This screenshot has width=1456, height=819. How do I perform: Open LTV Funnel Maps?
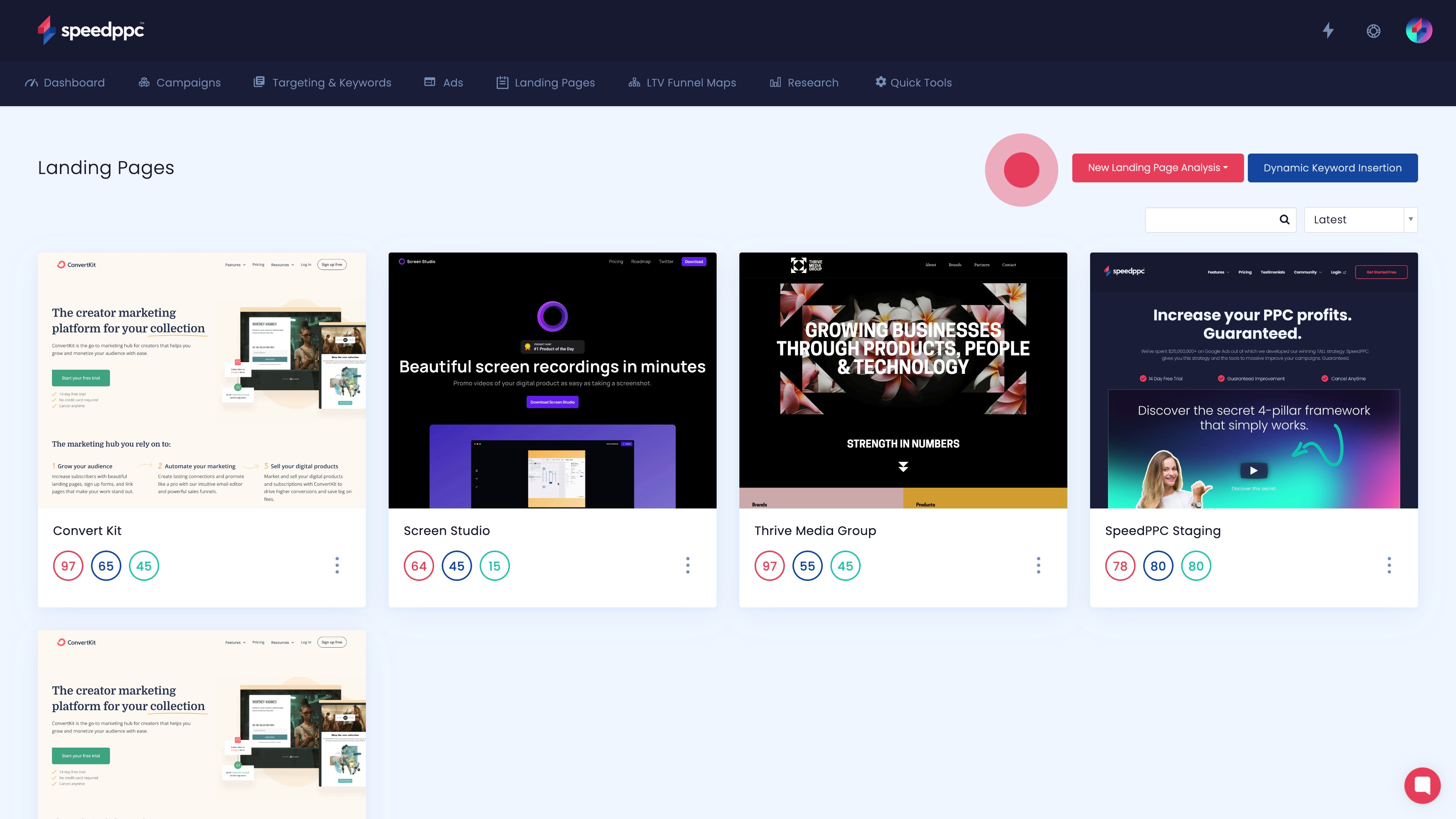tap(682, 83)
